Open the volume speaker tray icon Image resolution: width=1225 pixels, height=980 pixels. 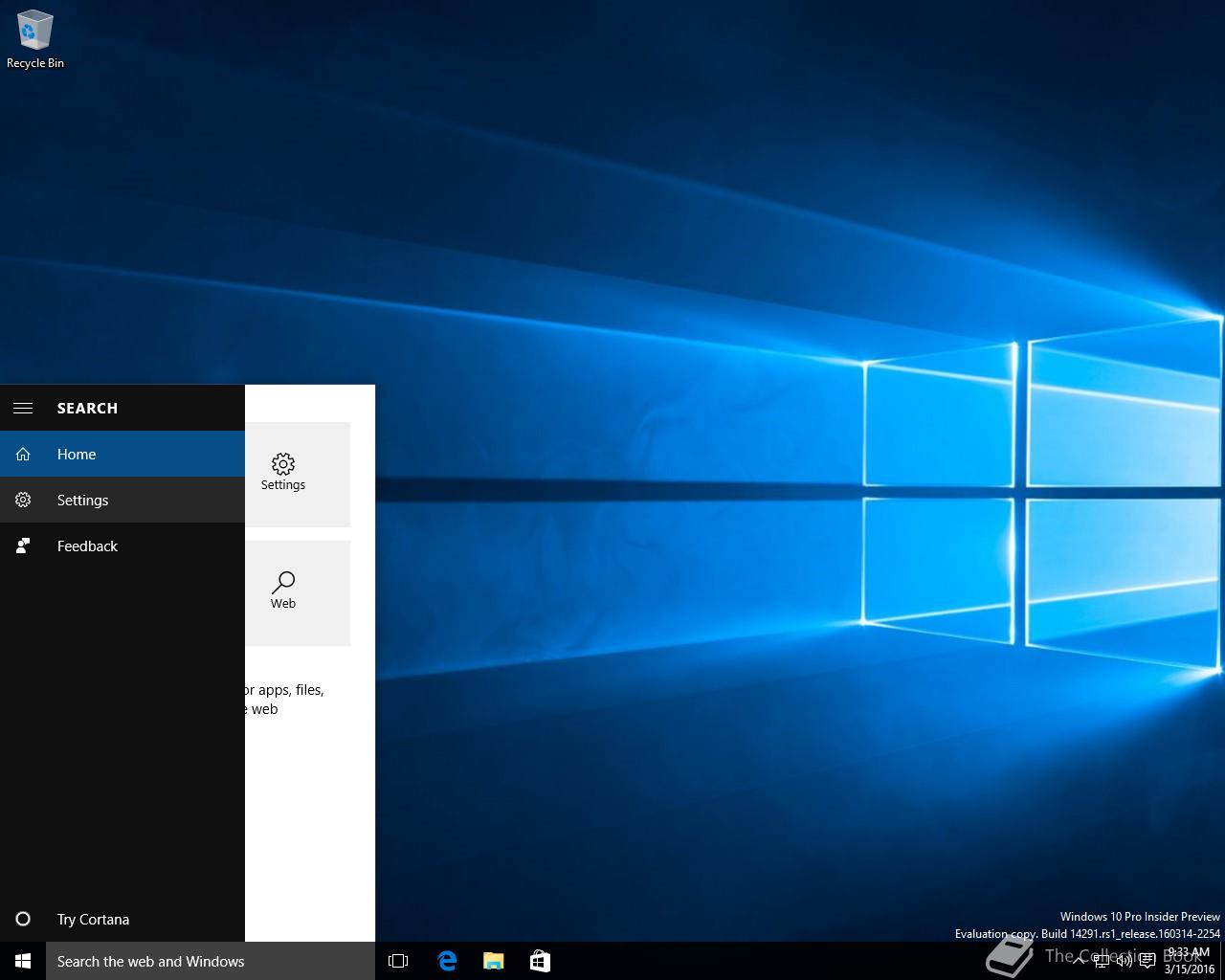[1125, 962]
